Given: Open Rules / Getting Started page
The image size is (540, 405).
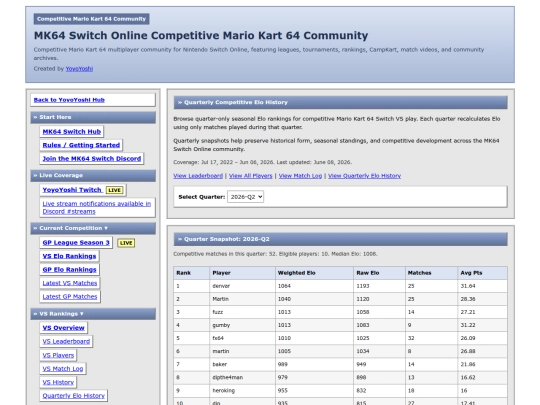Looking at the screenshot, I should point(81,145).
